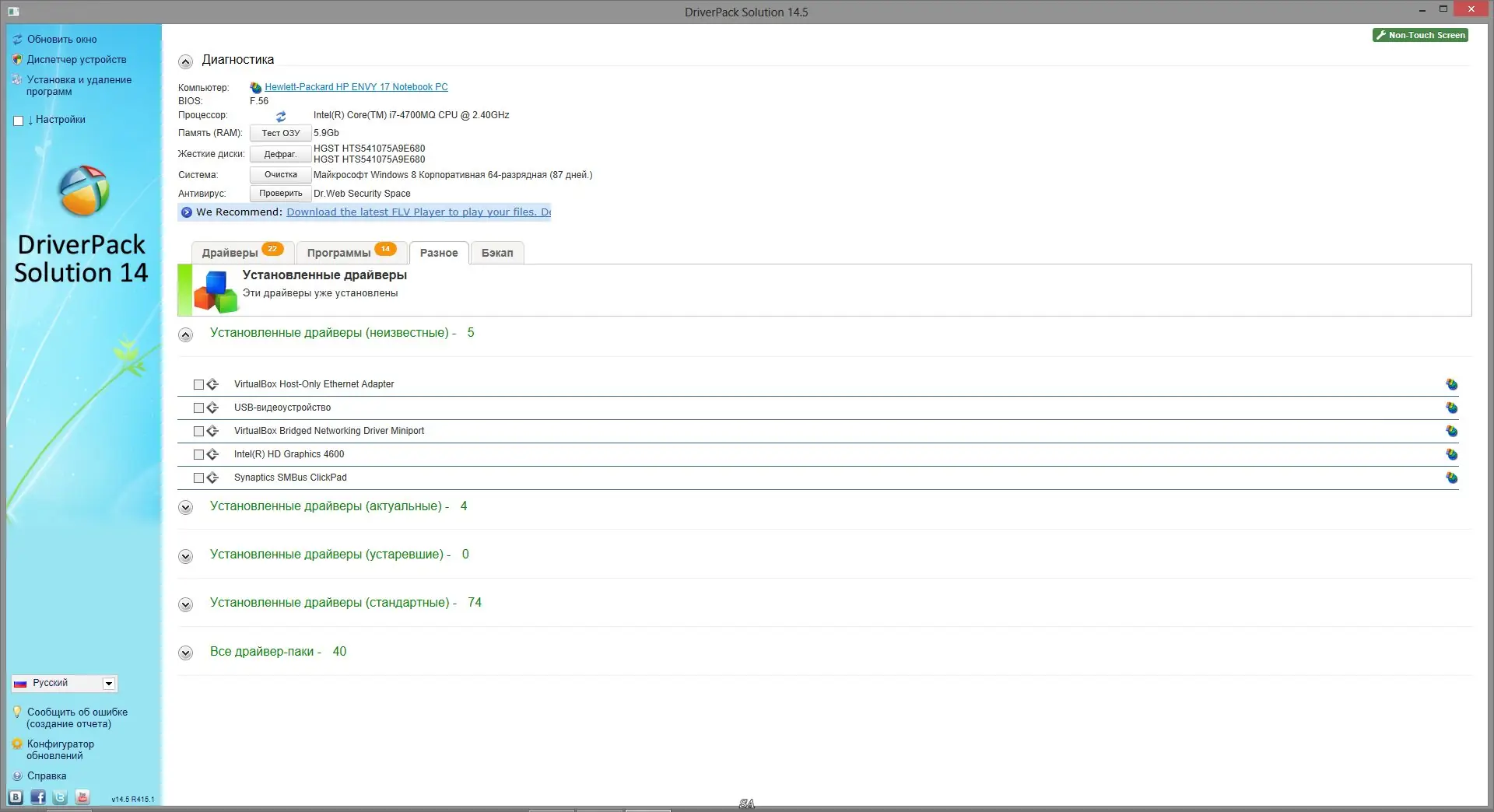Image resolution: width=1494 pixels, height=812 pixels.
Task: Select the Разное tab
Action: [439, 253]
